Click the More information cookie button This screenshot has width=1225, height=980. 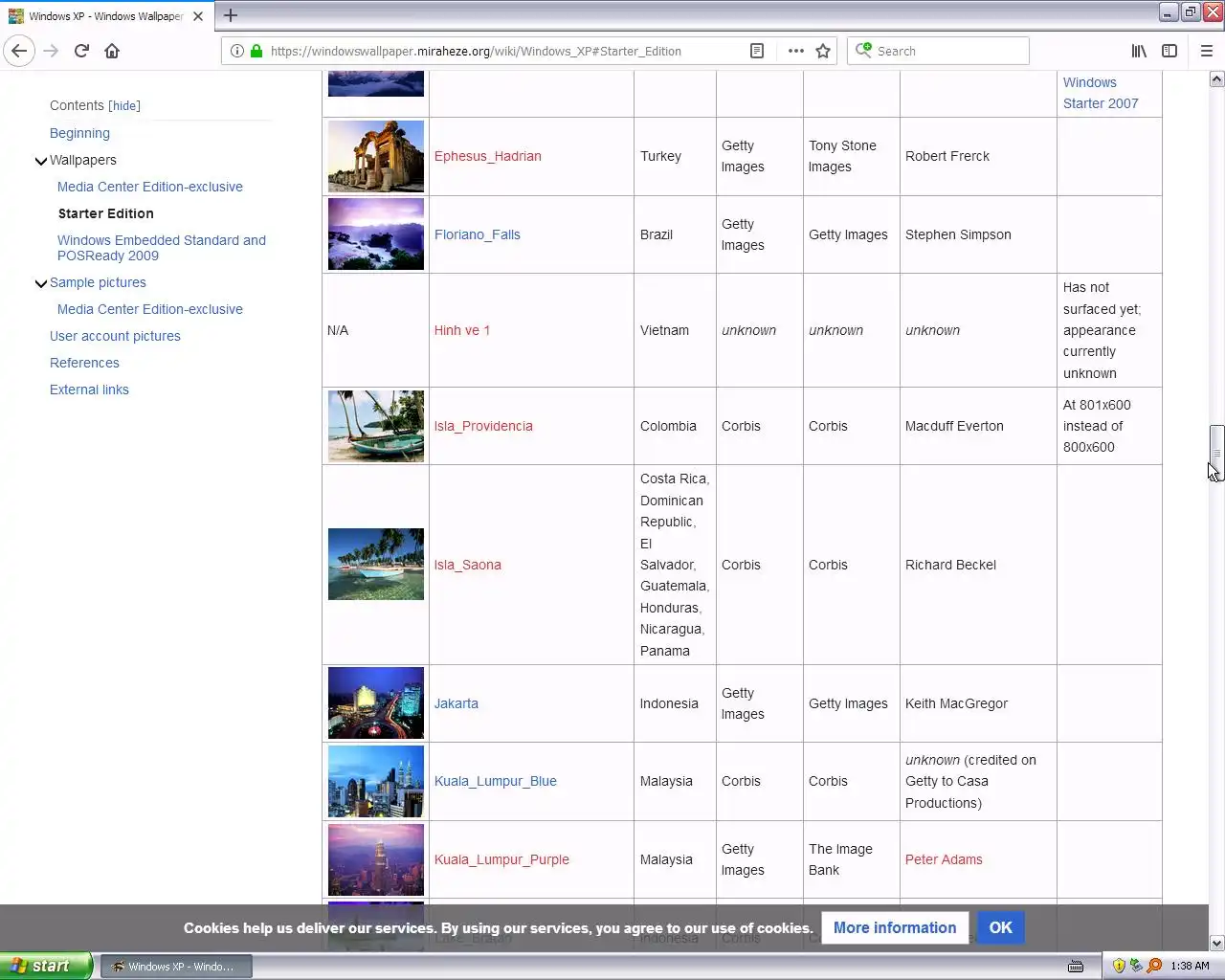[895, 927]
